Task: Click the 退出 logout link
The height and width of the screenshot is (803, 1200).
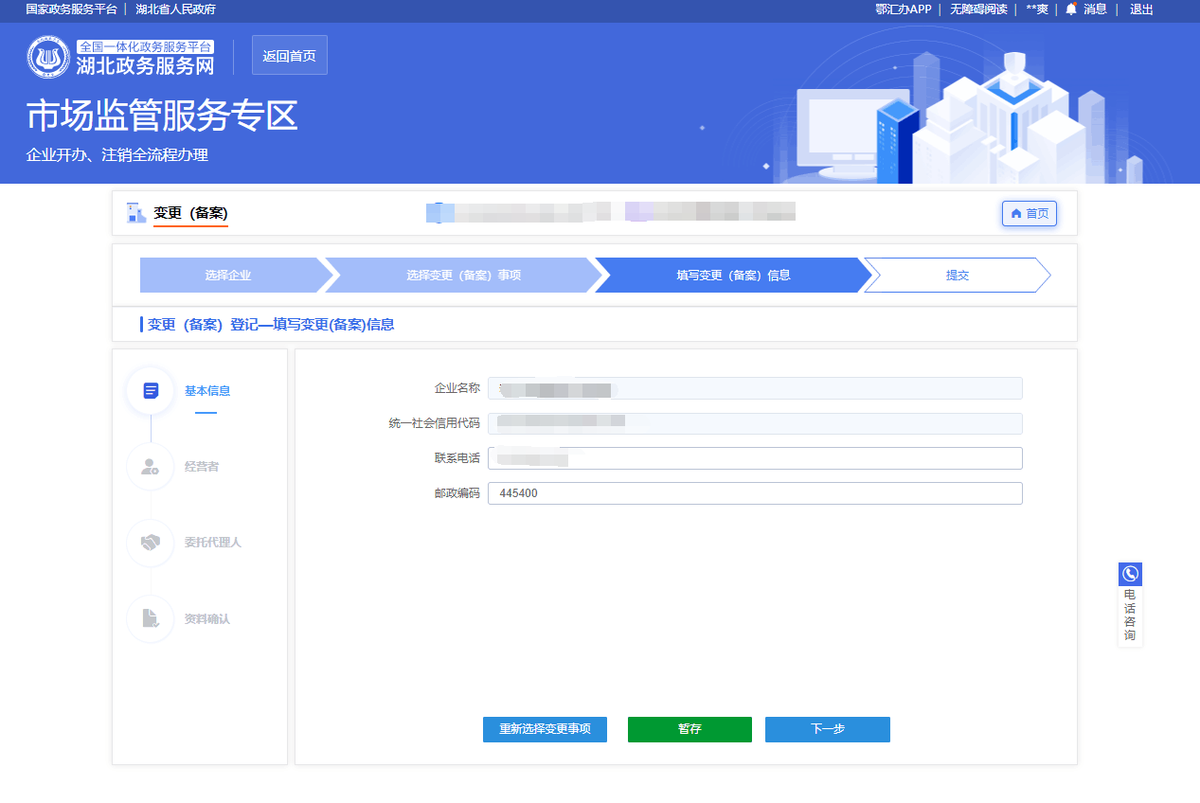Action: tap(1141, 9)
